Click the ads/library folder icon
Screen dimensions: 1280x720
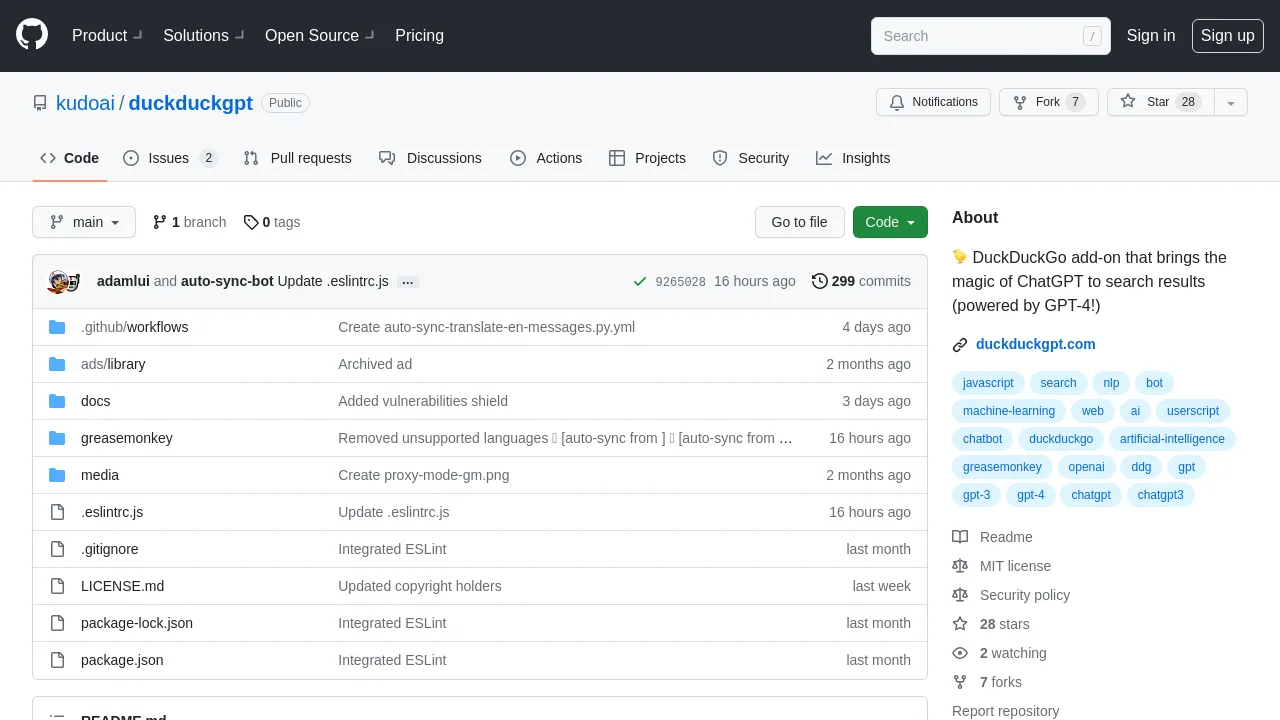click(x=57, y=364)
